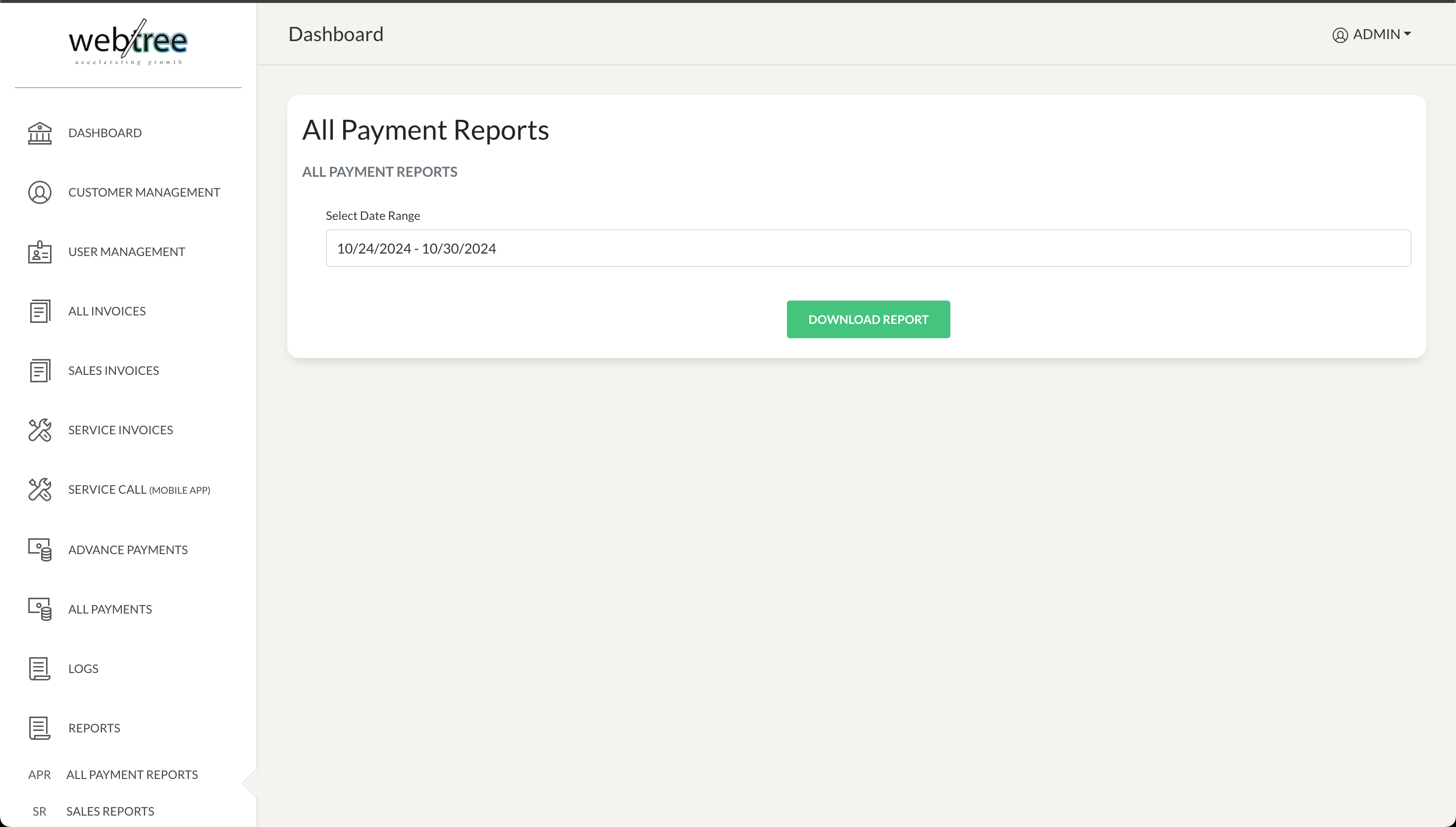The image size is (1456, 827).
Task: Expand the Reports menu item
Action: (x=94, y=727)
